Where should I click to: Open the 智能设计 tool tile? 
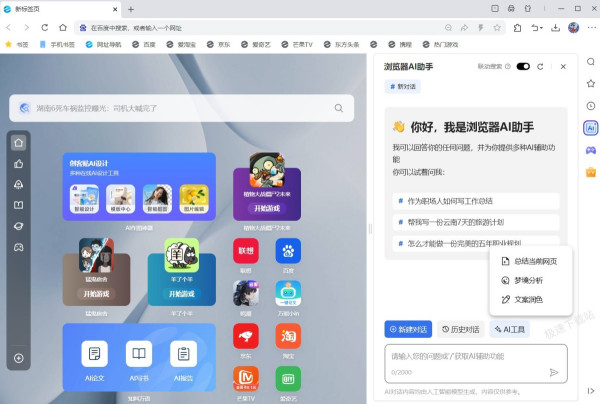(x=84, y=199)
